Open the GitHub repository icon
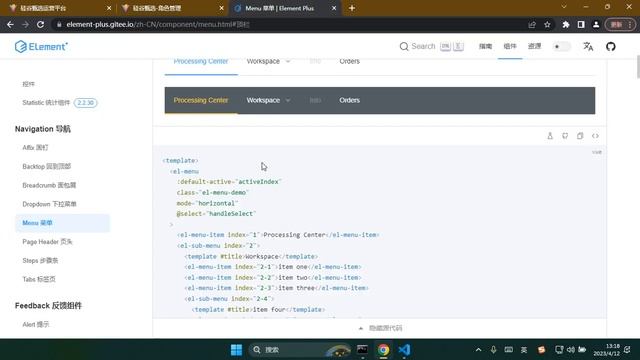The width and height of the screenshot is (640, 360). pos(611,47)
